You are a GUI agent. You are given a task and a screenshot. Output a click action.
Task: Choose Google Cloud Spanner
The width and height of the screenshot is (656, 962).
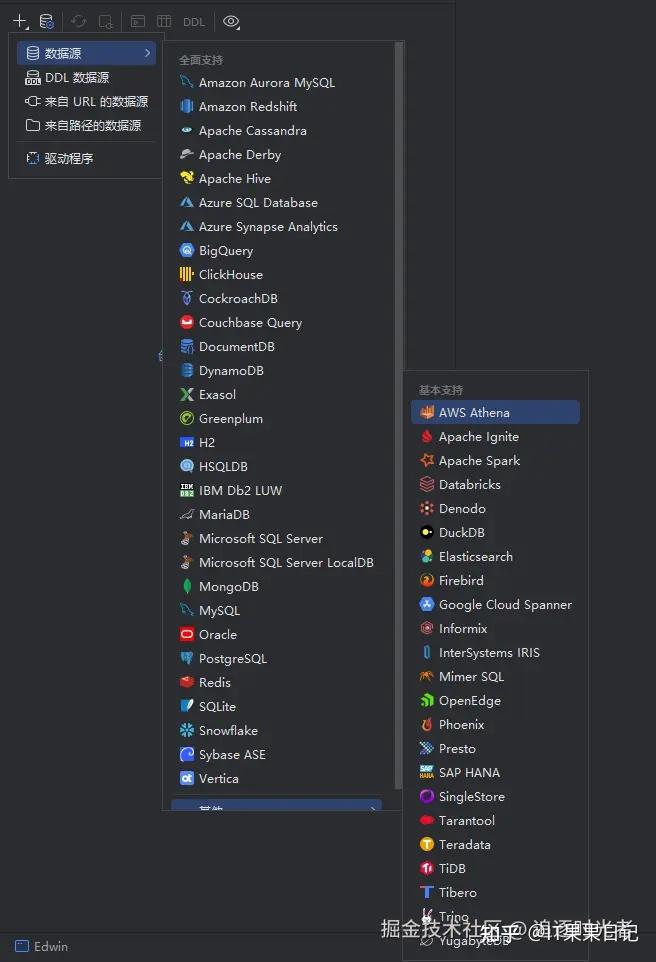[x=495, y=604]
